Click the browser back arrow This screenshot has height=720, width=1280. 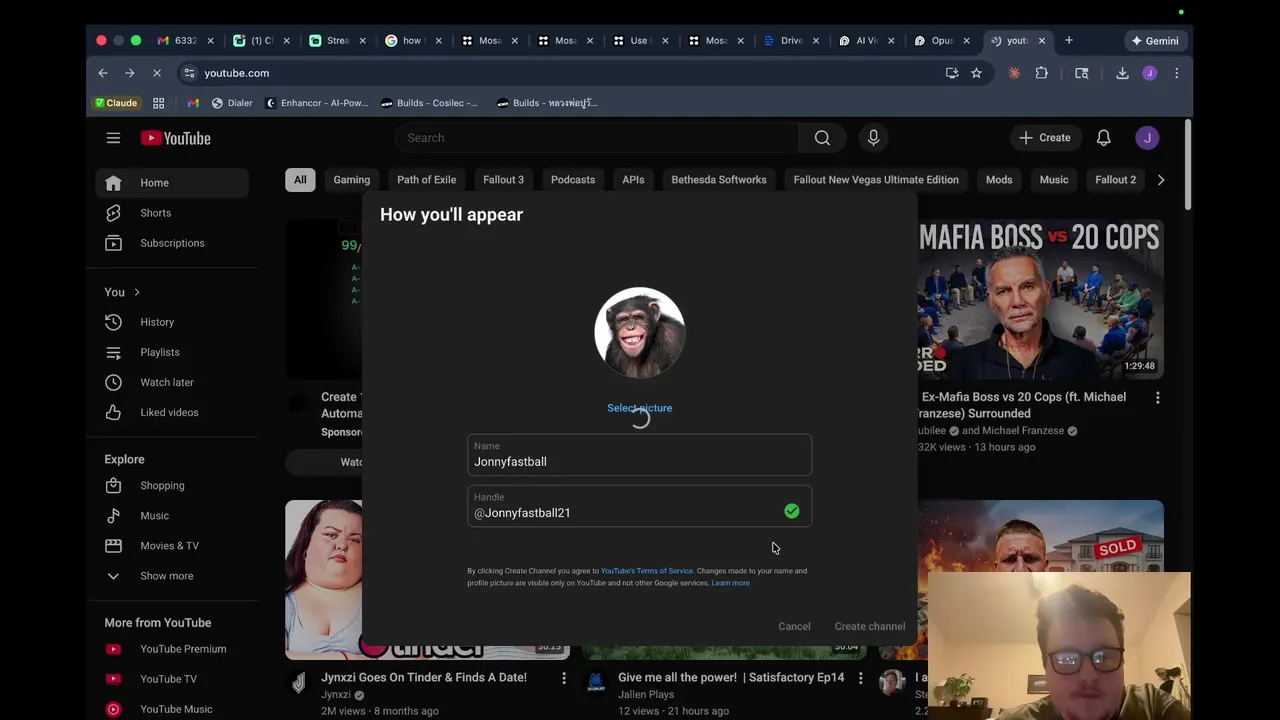[103, 73]
